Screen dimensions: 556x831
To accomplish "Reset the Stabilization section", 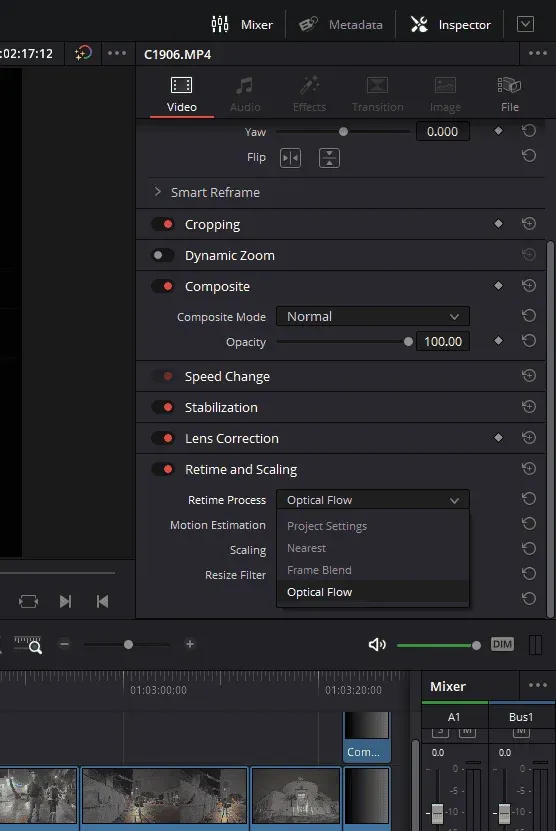I will tap(529, 406).
